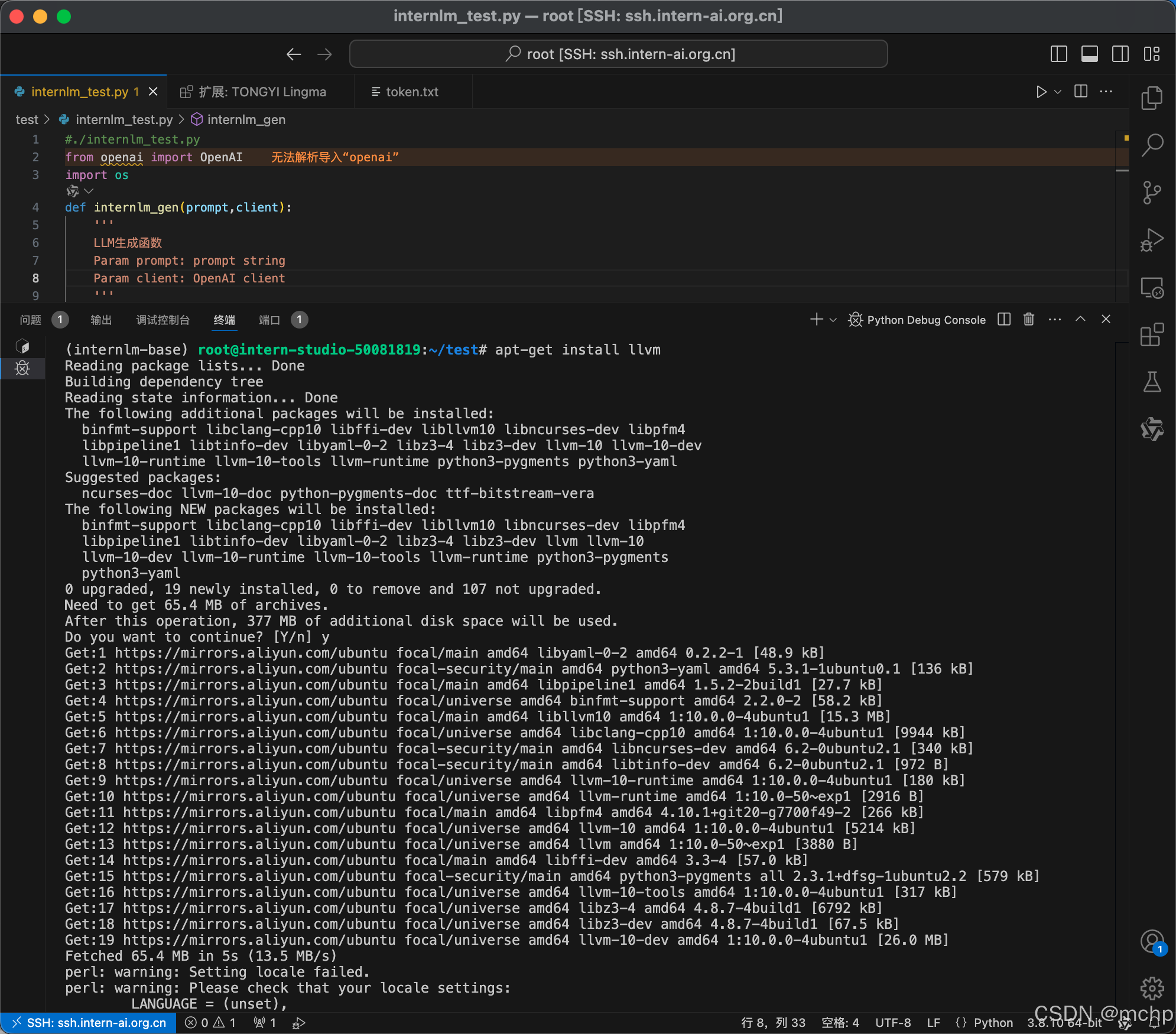1176x1034 pixels.
Task: Open the Run and Debug view
Action: (1151, 240)
